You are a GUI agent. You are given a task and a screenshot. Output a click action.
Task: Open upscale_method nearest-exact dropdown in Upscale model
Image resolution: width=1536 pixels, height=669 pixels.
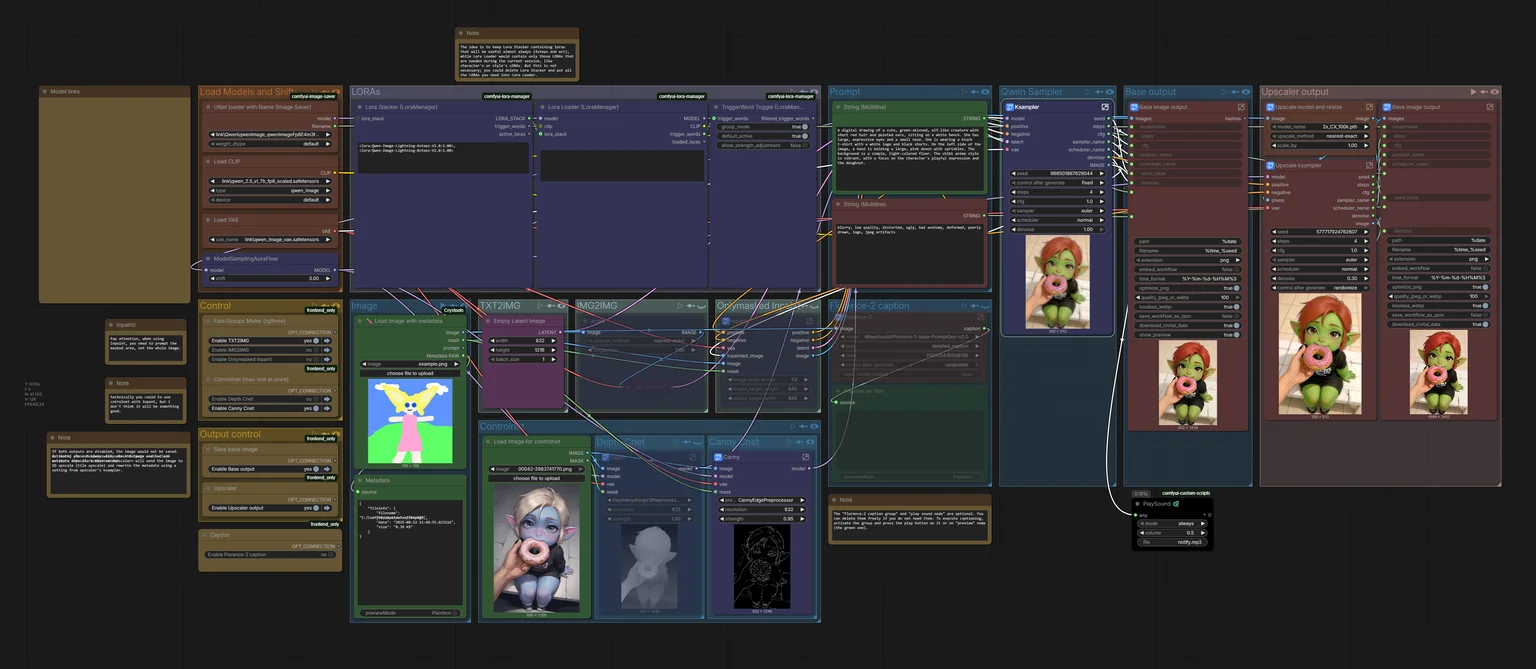coord(1320,136)
